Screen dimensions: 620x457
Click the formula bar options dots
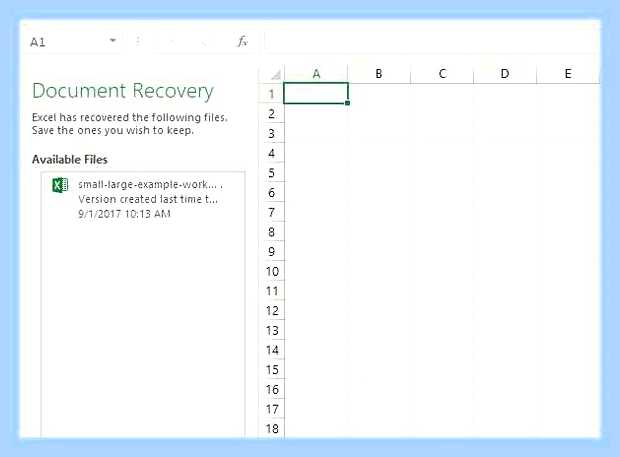tap(138, 41)
